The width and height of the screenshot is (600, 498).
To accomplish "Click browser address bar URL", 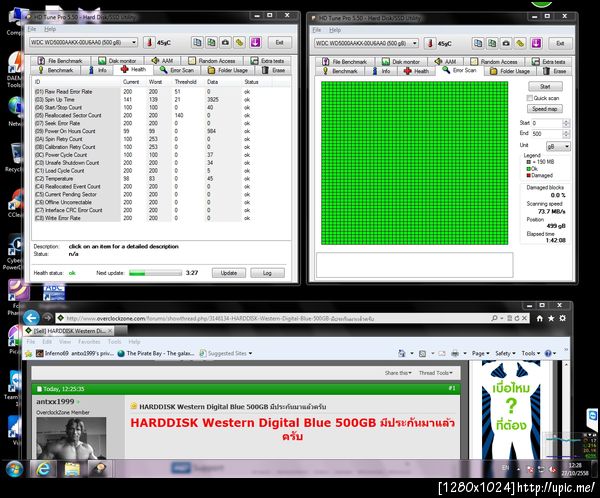I will (220, 318).
